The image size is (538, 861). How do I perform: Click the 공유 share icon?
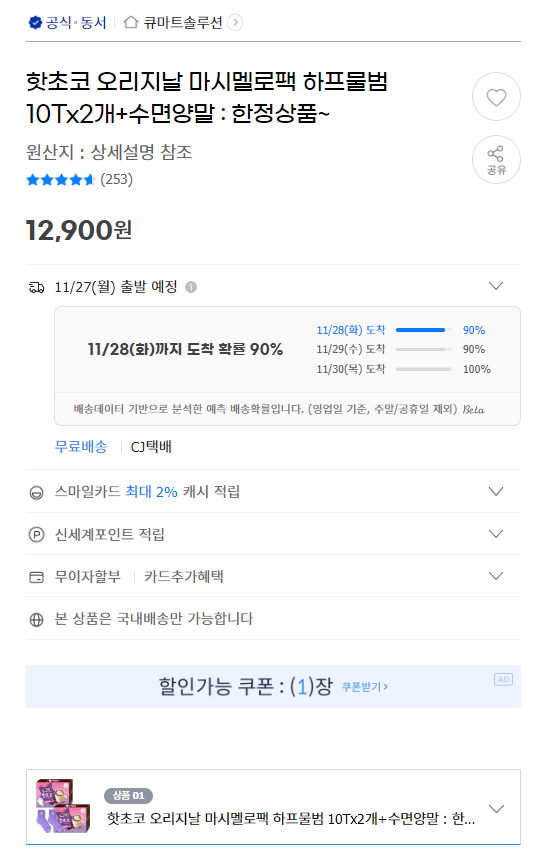(496, 159)
